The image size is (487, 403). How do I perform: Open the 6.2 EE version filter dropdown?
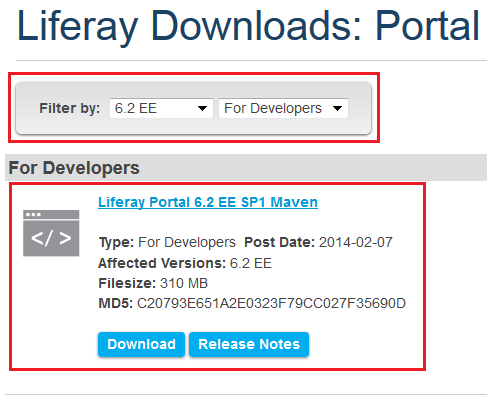coord(161,108)
